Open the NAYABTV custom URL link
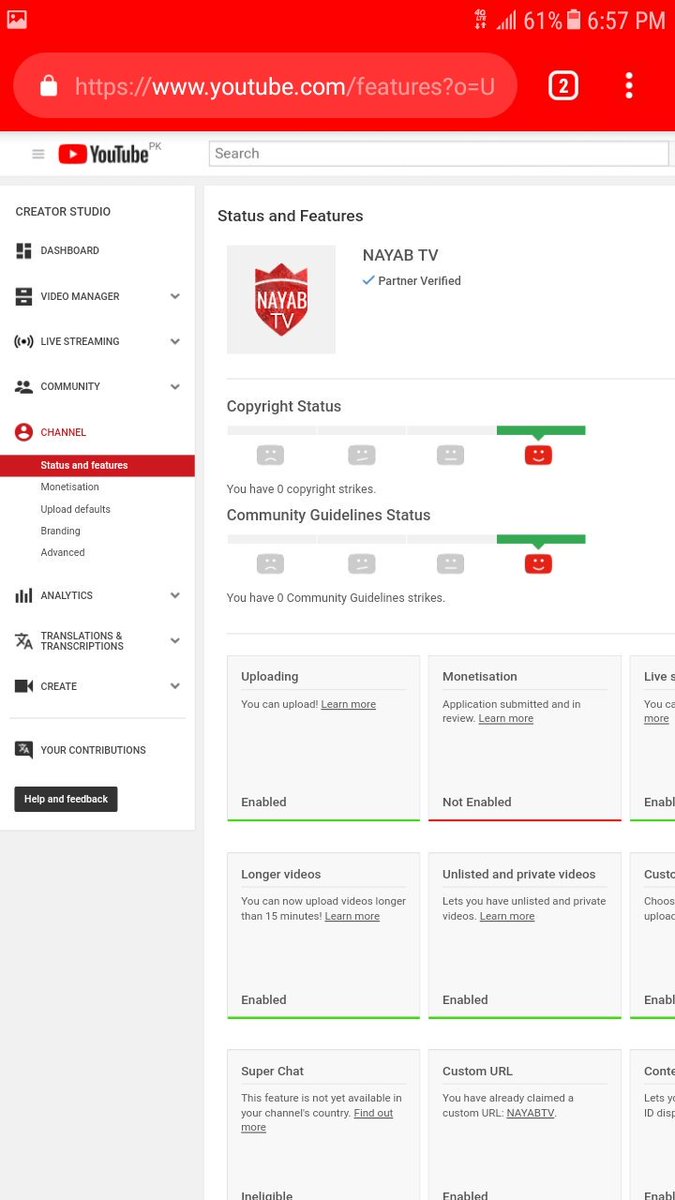 tap(530, 1113)
